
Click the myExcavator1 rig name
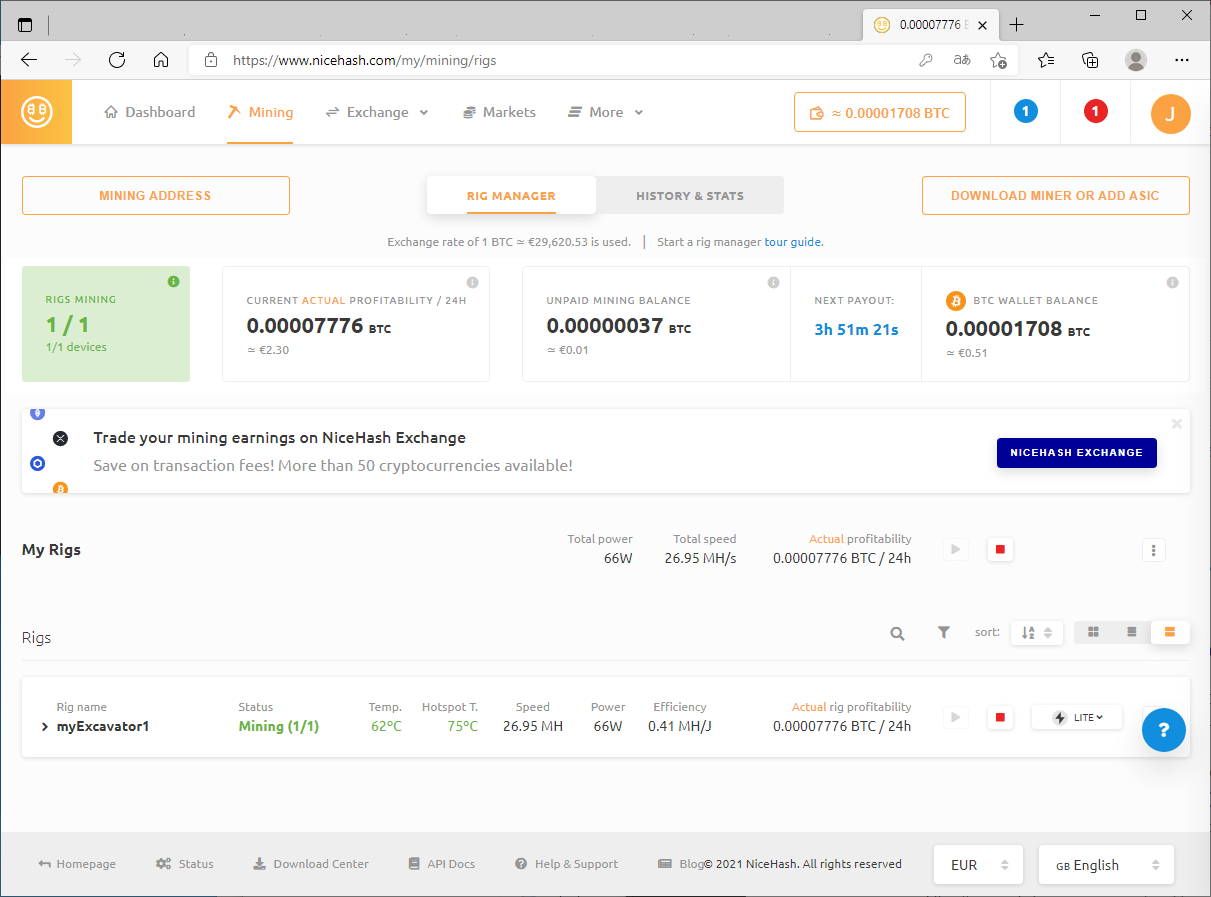[x=103, y=727]
